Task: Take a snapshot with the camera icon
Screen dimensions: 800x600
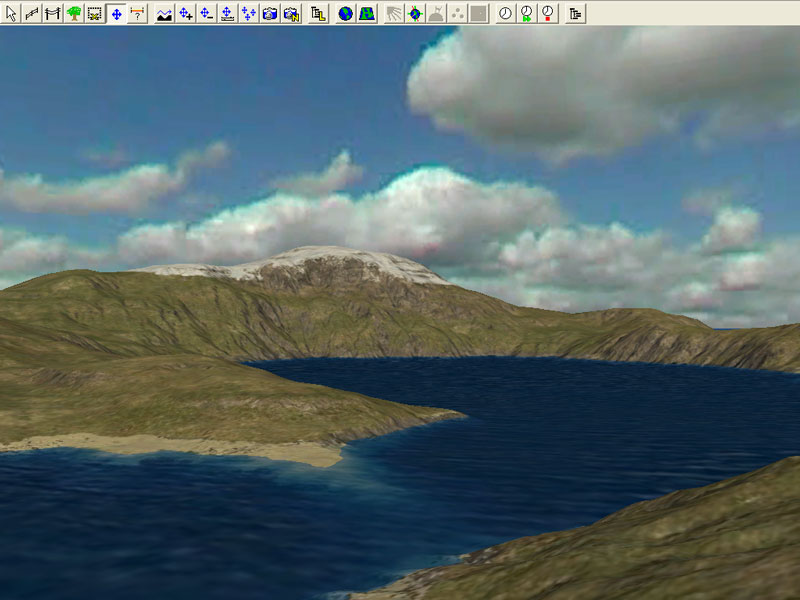Action: pyautogui.click(x=270, y=13)
